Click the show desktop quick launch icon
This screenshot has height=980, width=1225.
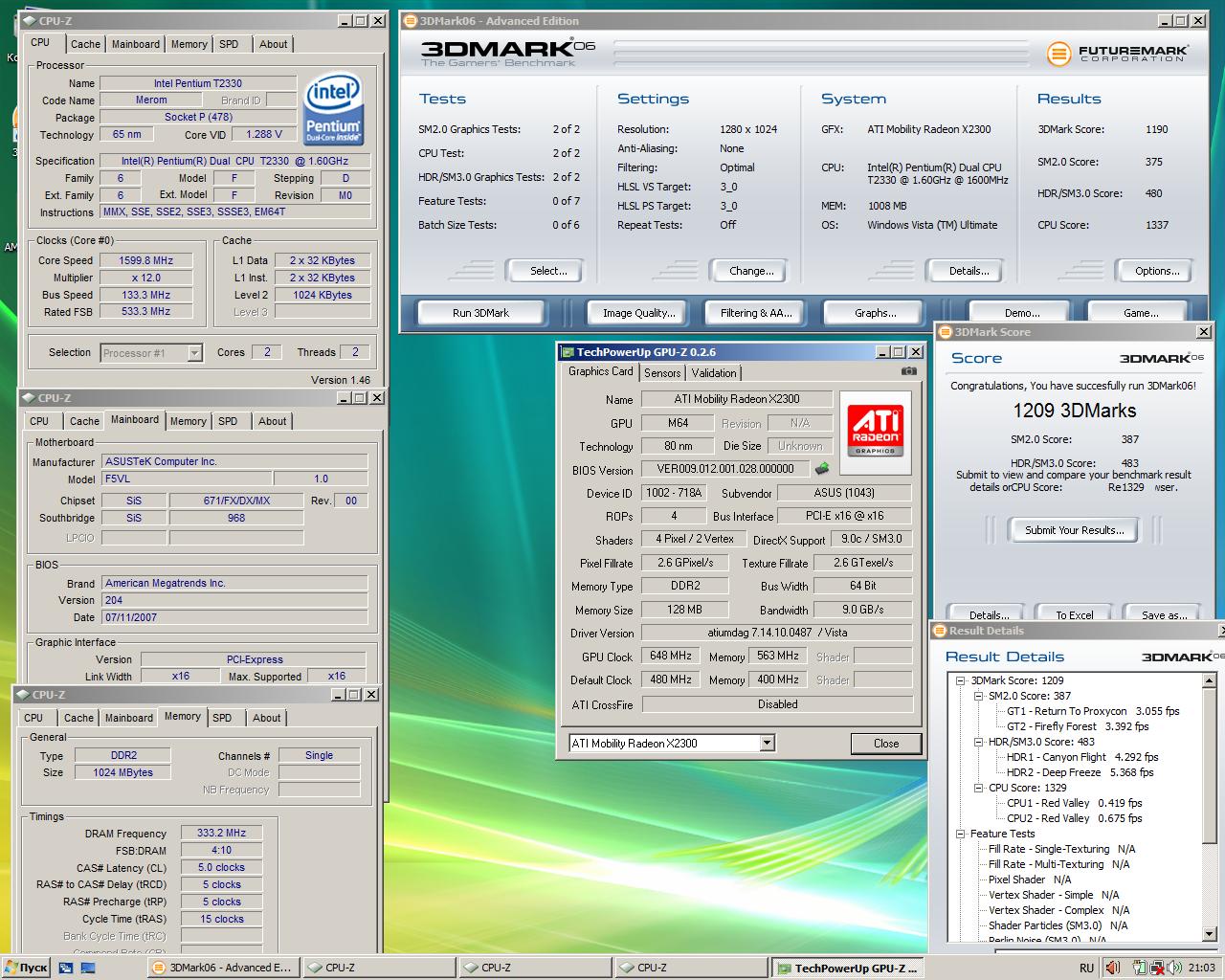(87, 968)
